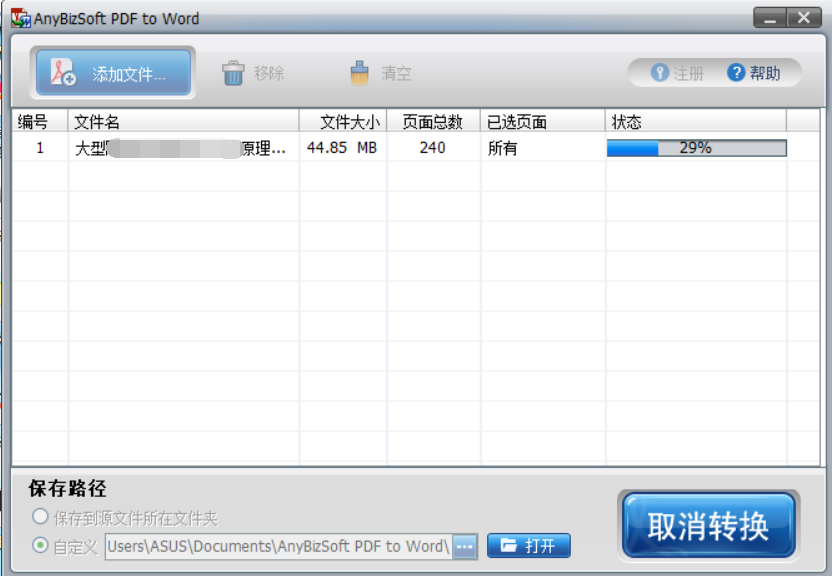Click the 页面总数 column header
This screenshot has width=832, height=576.
click(x=432, y=121)
